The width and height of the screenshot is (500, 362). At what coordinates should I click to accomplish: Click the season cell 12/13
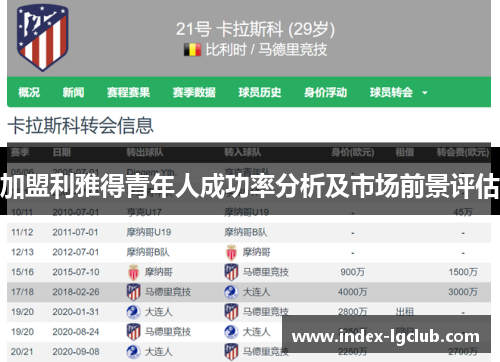click(x=22, y=252)
